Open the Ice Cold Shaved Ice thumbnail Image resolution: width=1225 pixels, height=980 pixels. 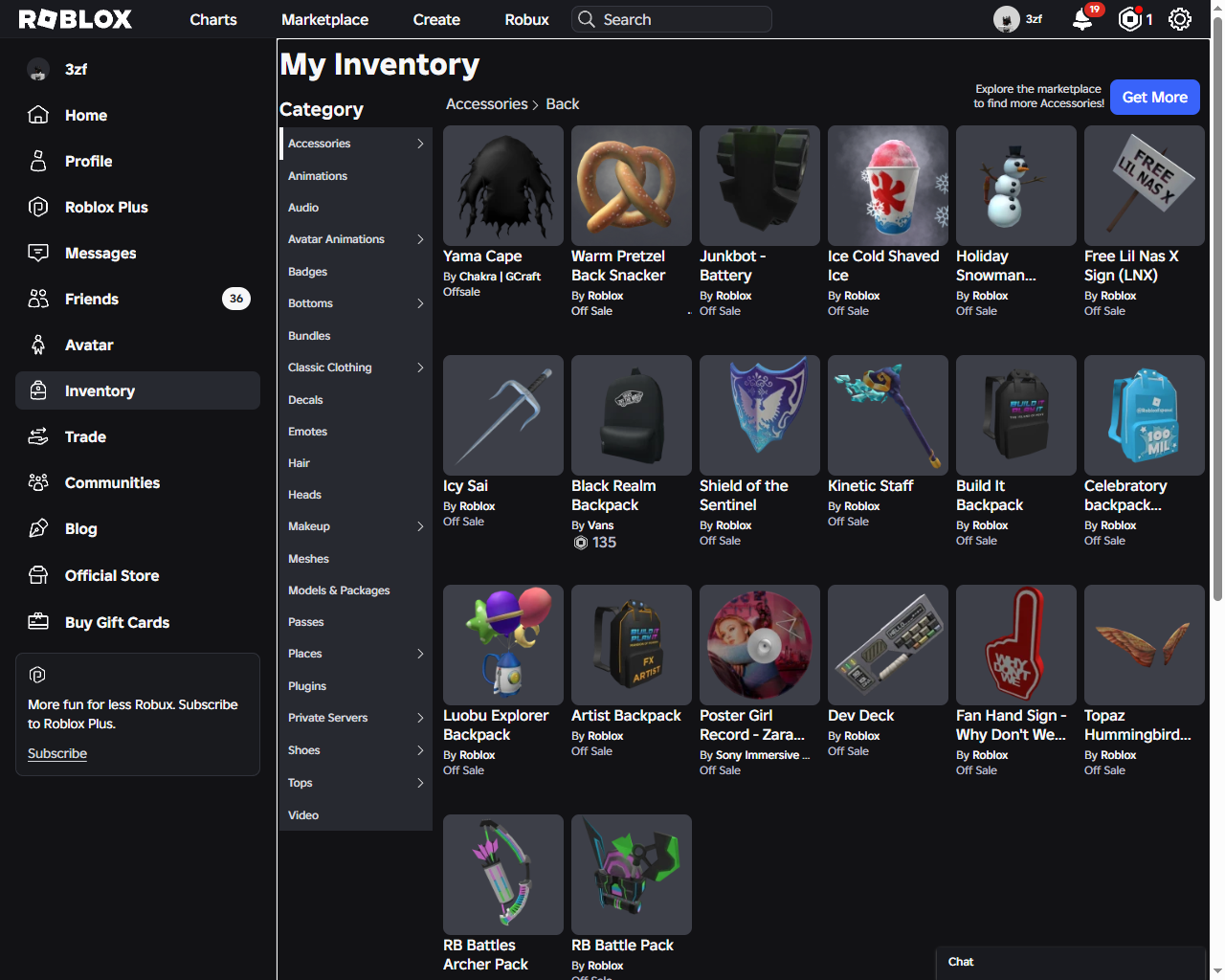tap(888, 186)
